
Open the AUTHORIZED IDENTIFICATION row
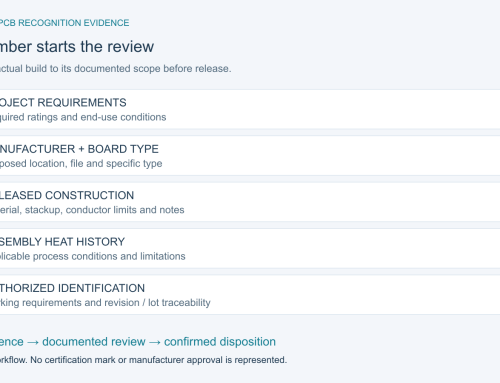coord(250,295)
